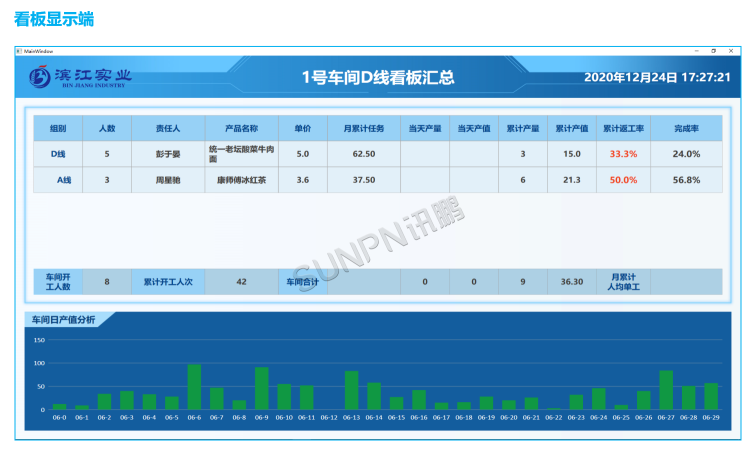Viewport: 750px width, 455px height.
Task: Minimize the MainWindow window
Action: 696,50
